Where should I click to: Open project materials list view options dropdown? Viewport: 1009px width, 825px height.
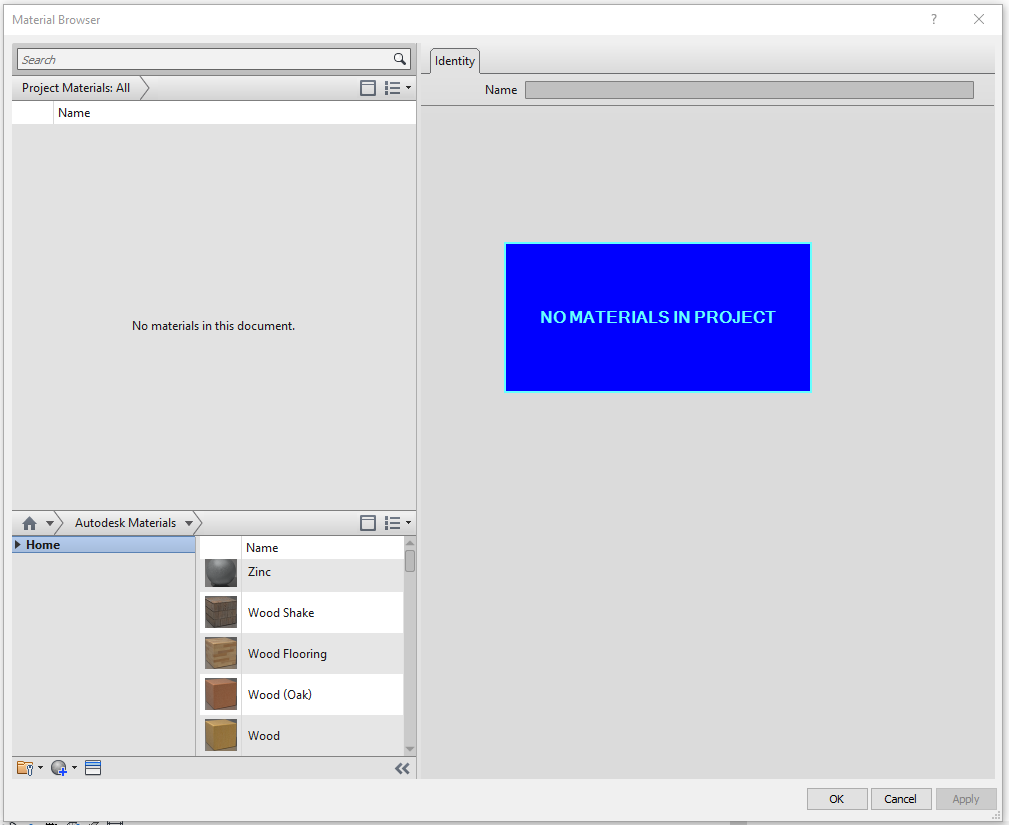(x=398, y=88)
